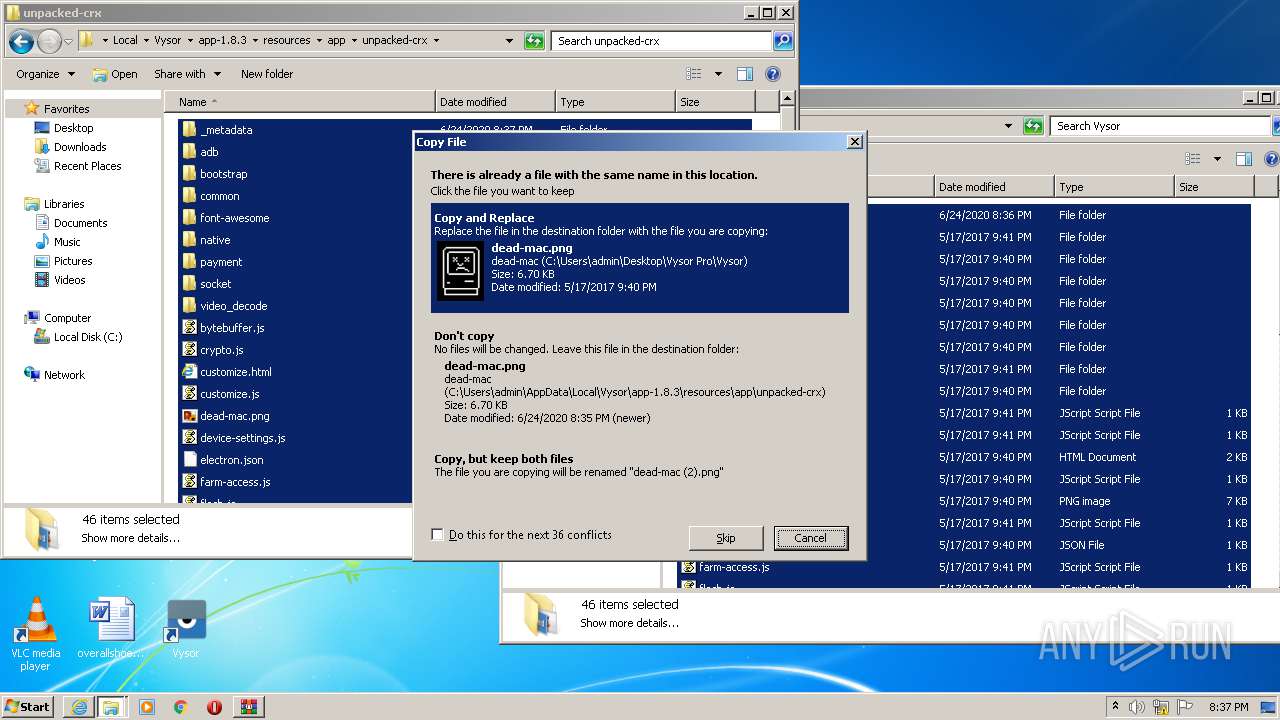The image size is (1280, 720).
Task: Open Internet Explorer from taskbar
Action: [79, 707]
